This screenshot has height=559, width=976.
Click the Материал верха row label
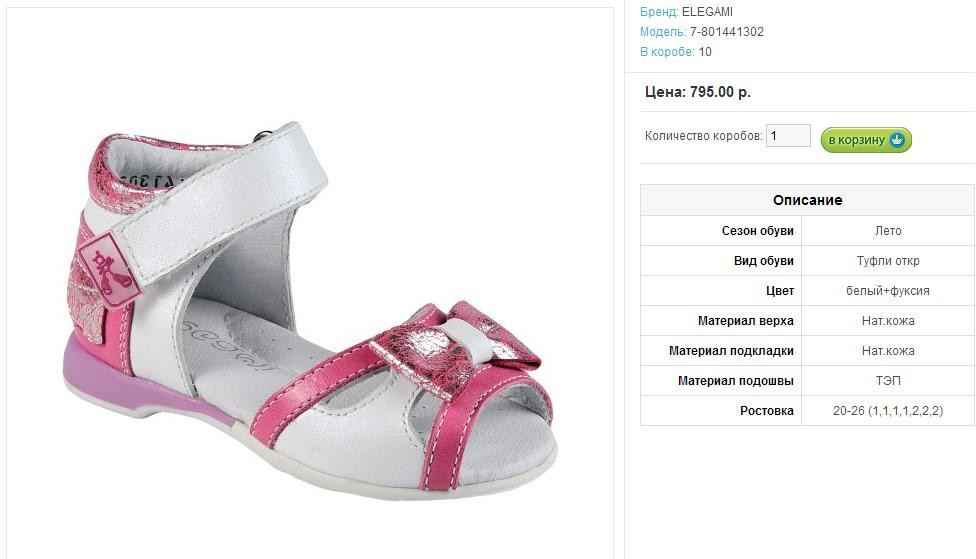coord(745,321)
